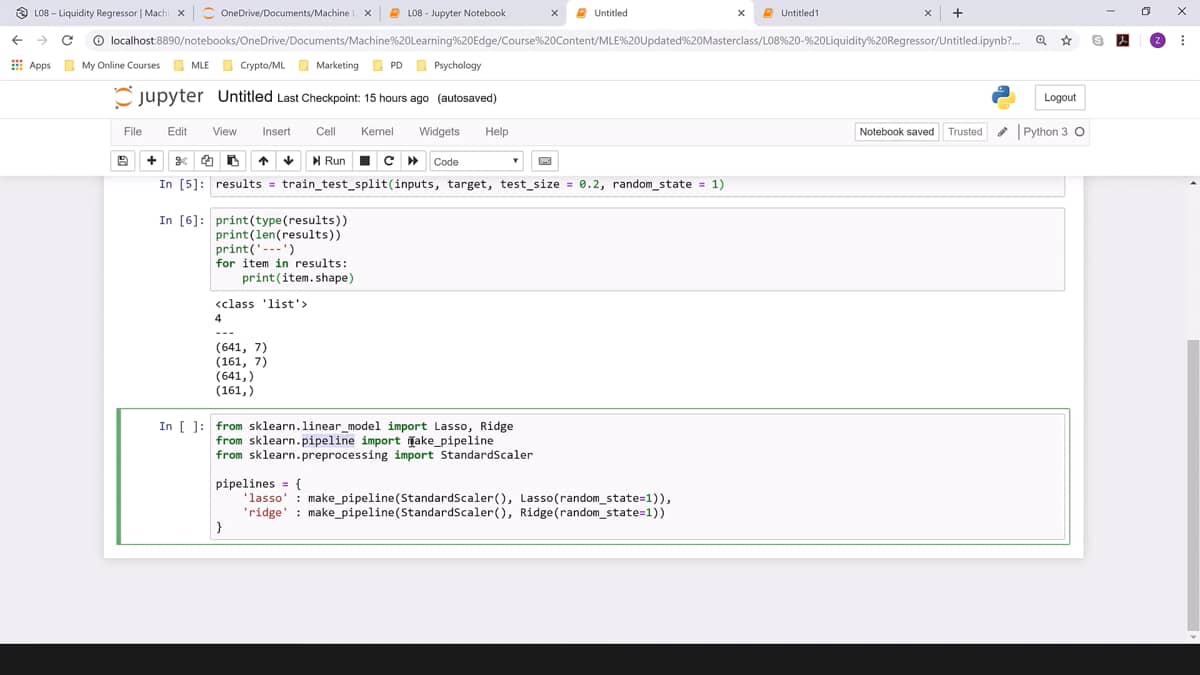The image size is (1200, 675).
Task: Move selected cell up arrow
Action: tap(263, 161)
